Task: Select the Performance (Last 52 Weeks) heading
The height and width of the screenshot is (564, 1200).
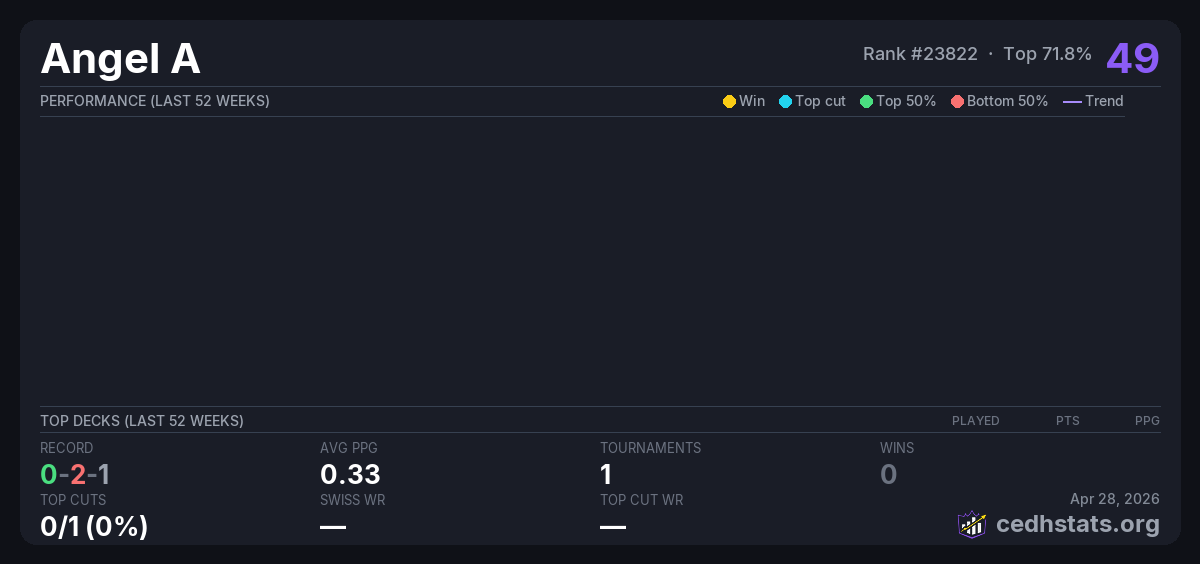Action: [x=155, y=101]
